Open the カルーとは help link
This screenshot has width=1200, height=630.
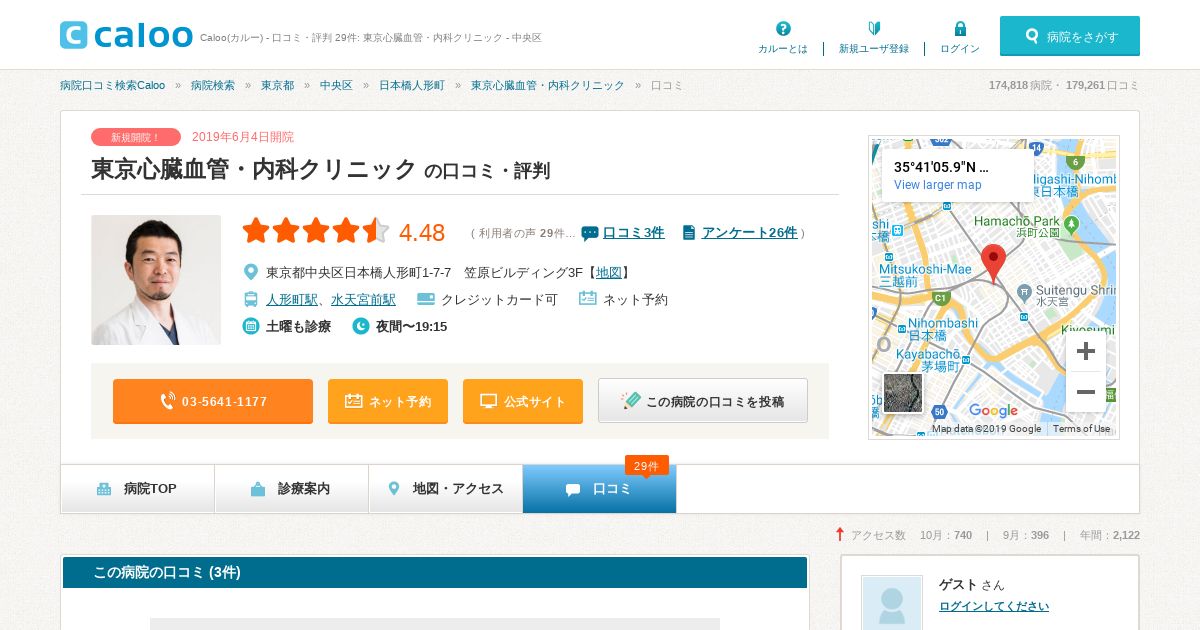[x=783, y=38]
